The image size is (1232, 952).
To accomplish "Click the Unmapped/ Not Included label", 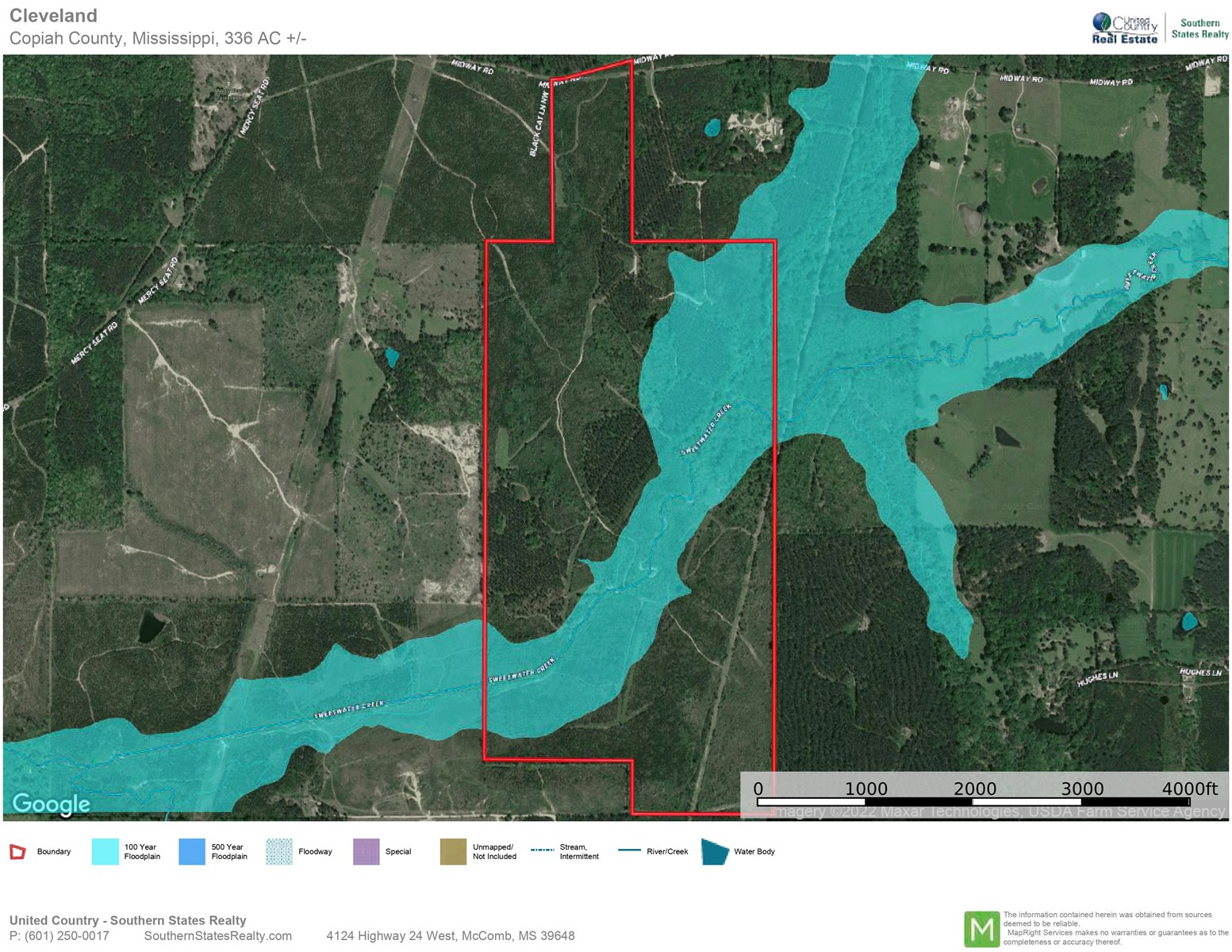I will pos(494,852).
